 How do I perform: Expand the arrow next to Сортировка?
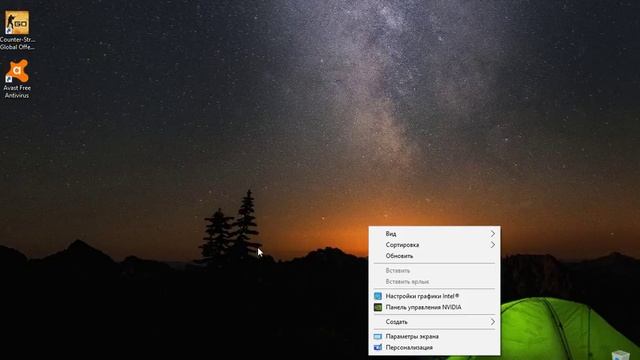coord(493,245)
